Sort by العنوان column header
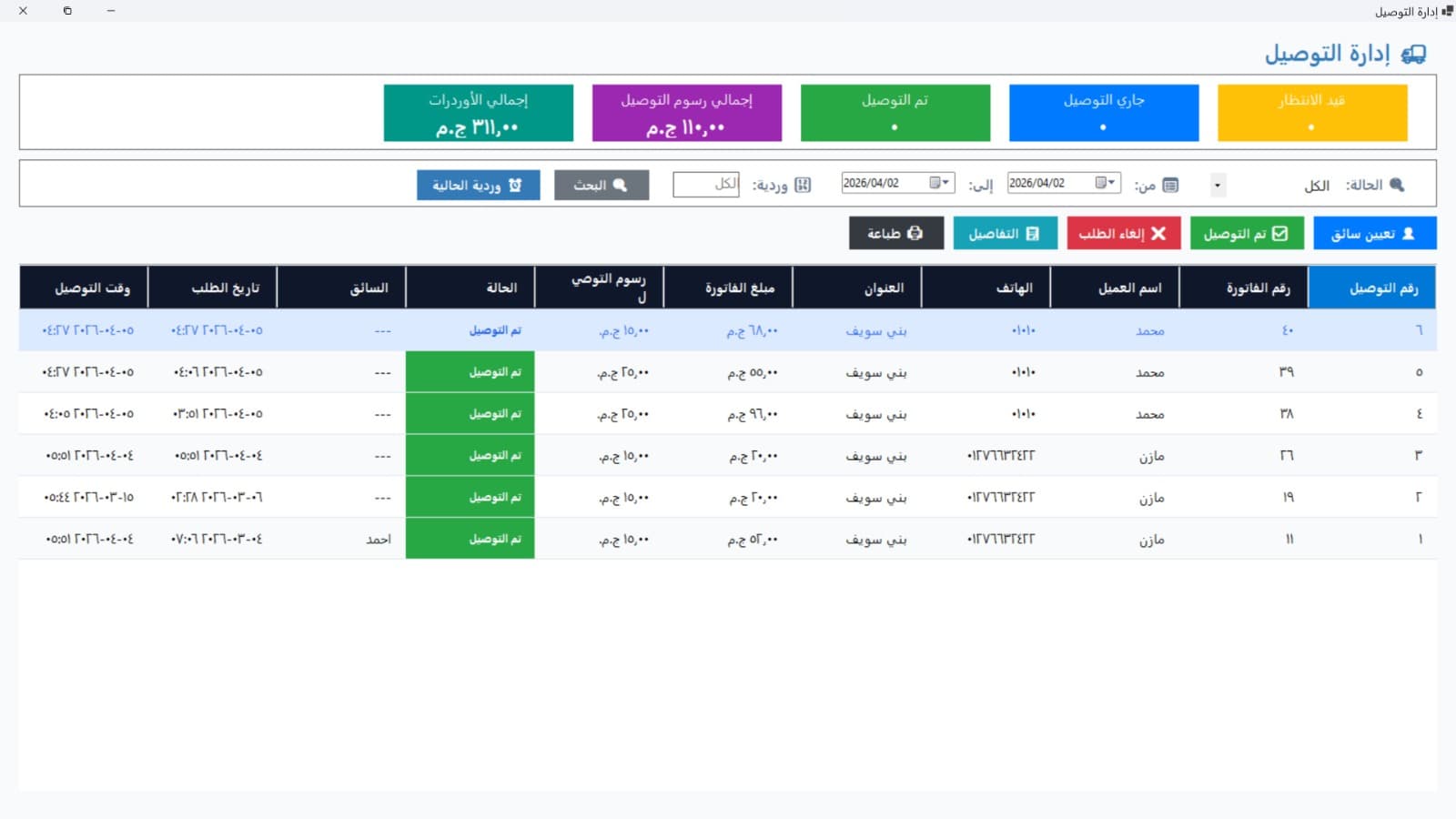The width and height of the screenshot is (1456, 819). (x=857, y=288)
